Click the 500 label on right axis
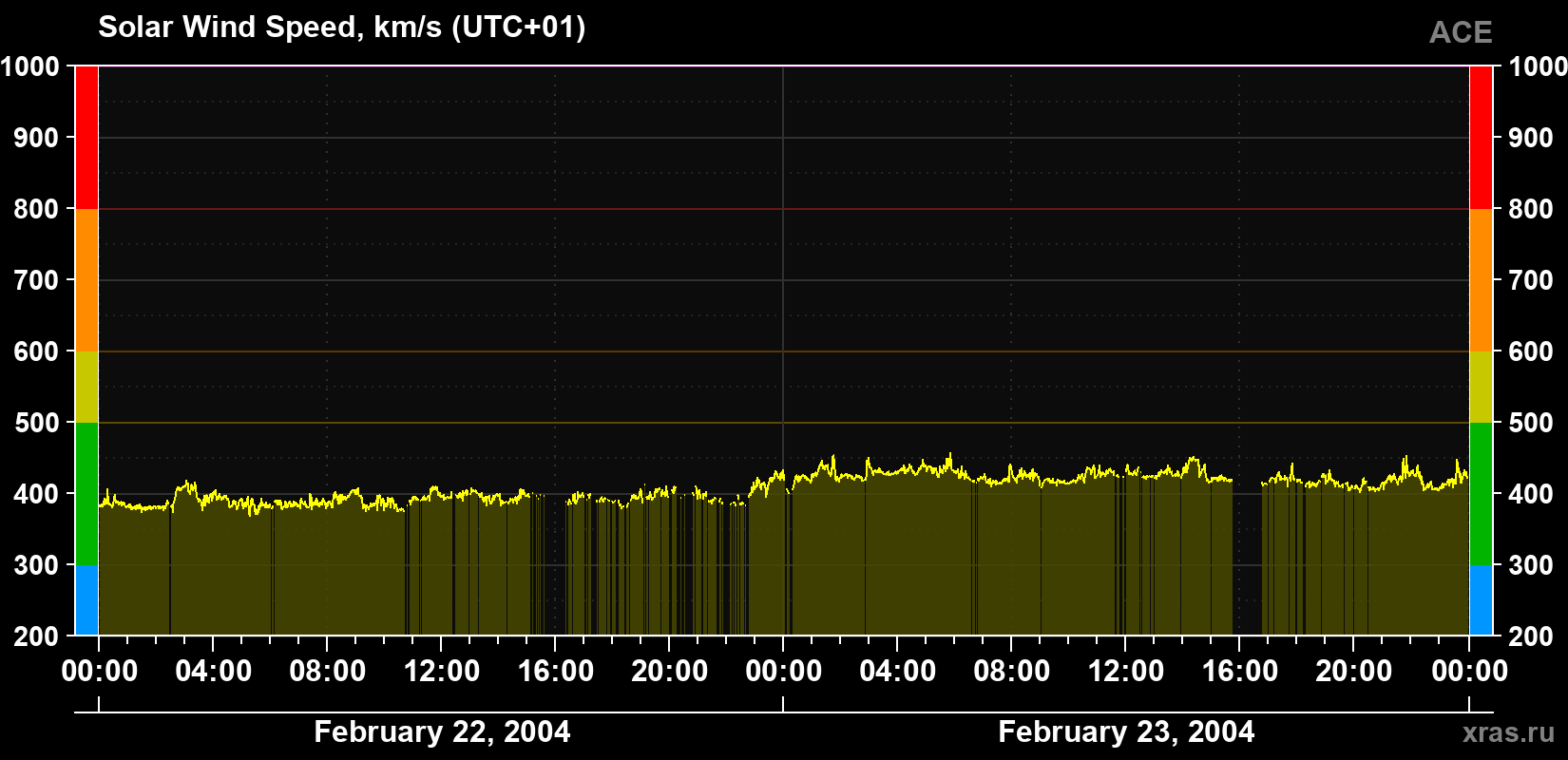Screen dimensions: 1568x760 [1531, 423]
